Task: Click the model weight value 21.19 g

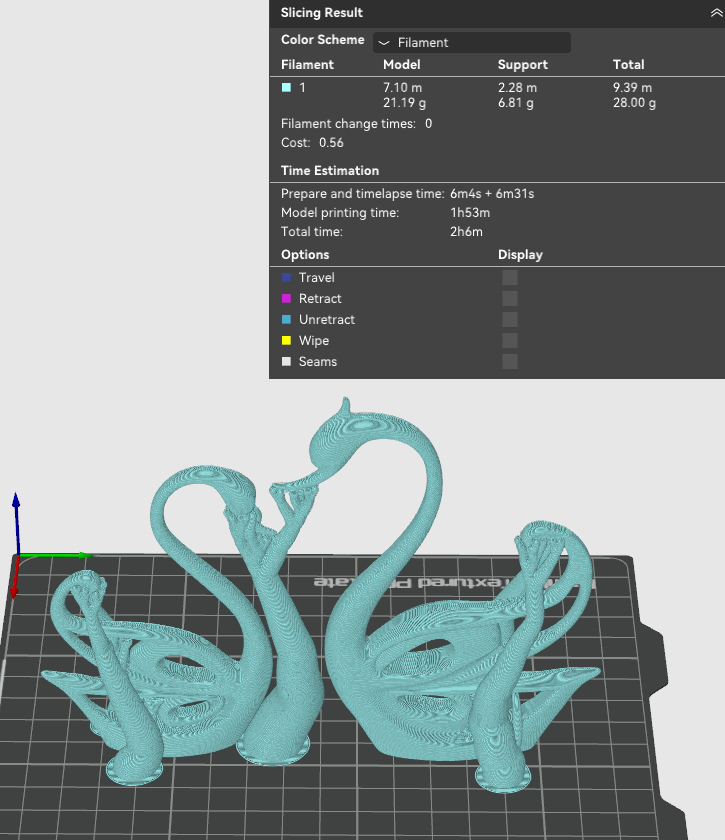Action: [x=404, y=103]
